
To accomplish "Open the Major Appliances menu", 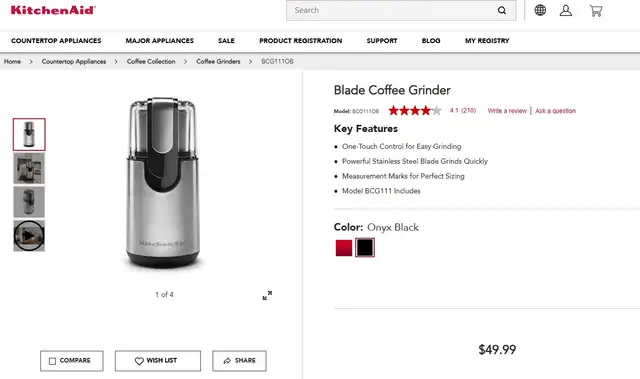I will point(160,41).
